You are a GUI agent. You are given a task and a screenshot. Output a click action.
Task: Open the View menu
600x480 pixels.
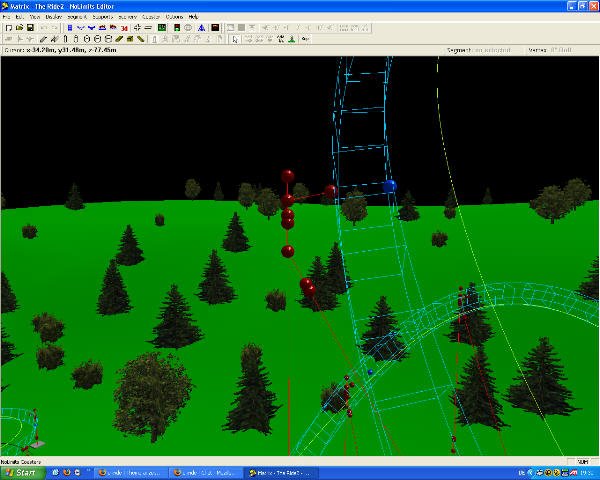(34, 17)
